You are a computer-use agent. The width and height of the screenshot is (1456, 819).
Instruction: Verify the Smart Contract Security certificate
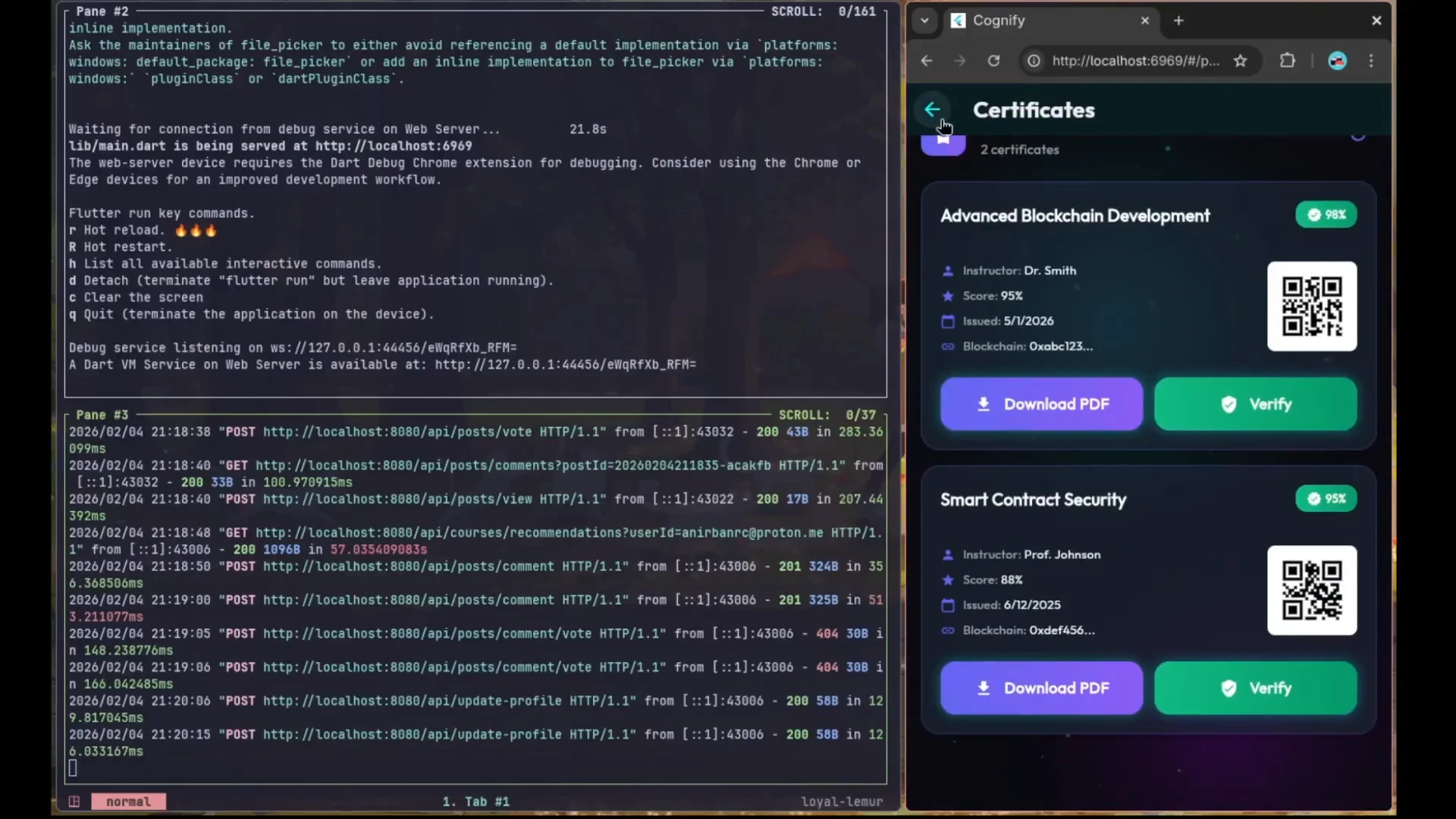(x=1256, y=688)
